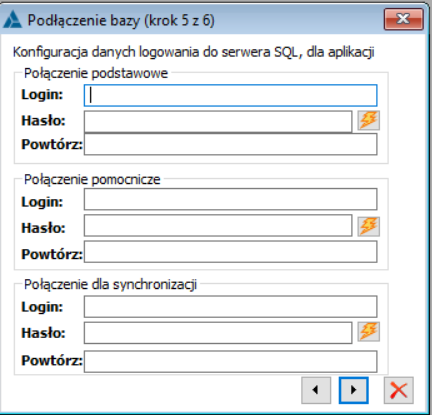Click the application logo in title bar
Viewport: 432px width, 415px height.
(x=13, y=20)
